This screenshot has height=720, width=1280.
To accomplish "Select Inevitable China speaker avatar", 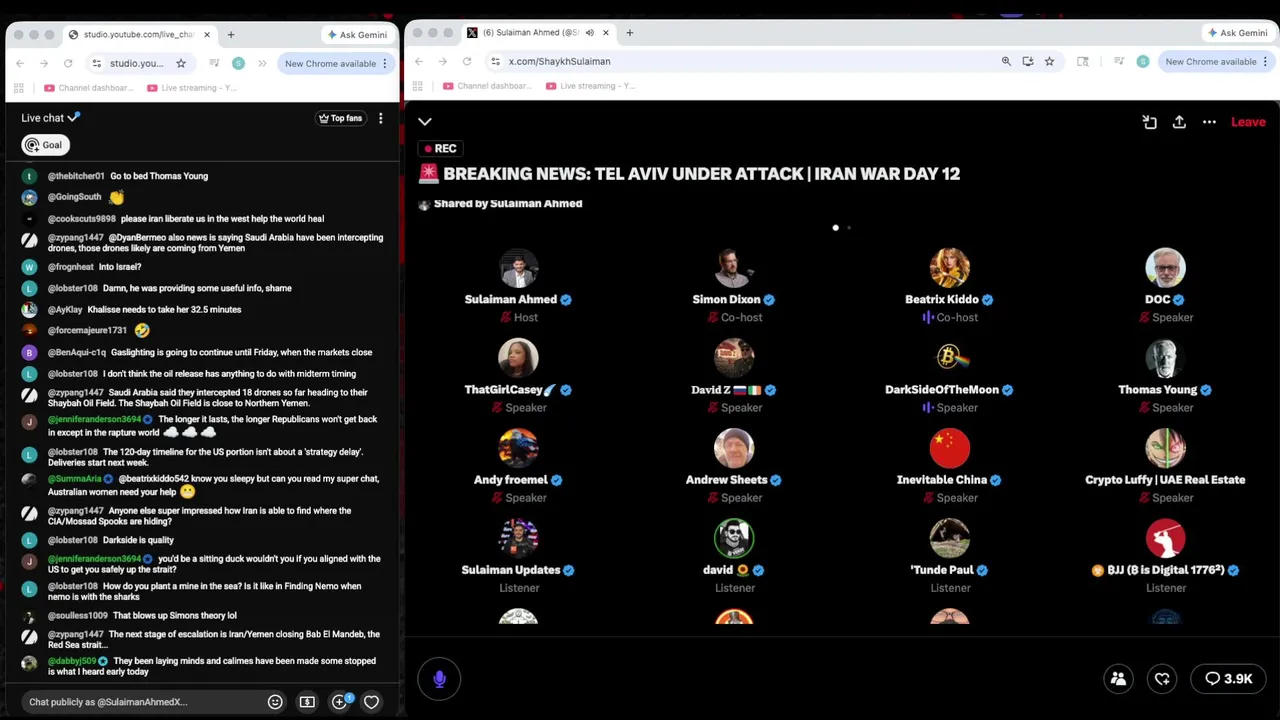I will point(949,448).
